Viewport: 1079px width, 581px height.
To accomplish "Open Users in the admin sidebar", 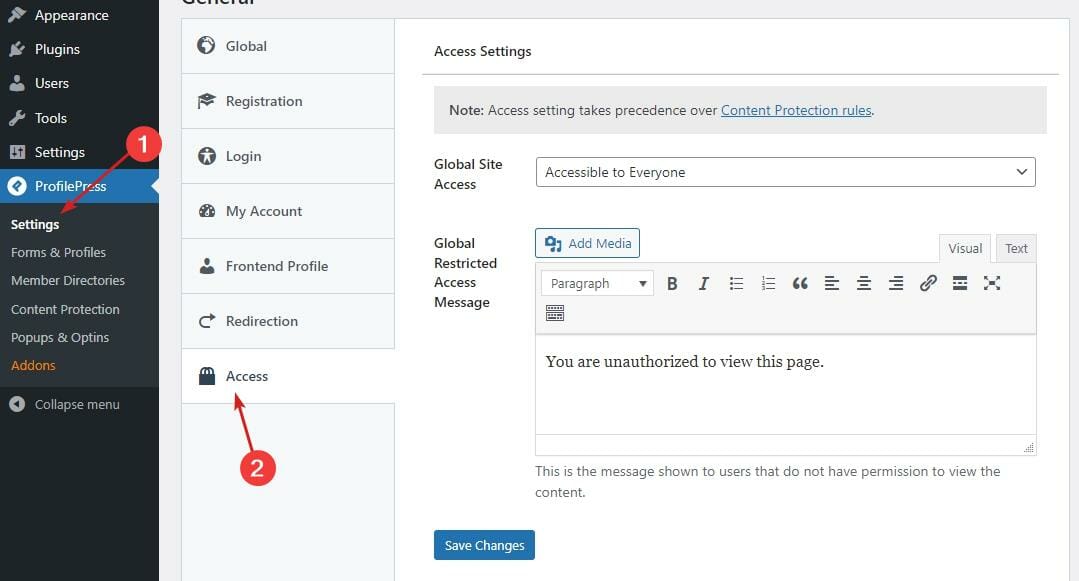I will (79, 83).
